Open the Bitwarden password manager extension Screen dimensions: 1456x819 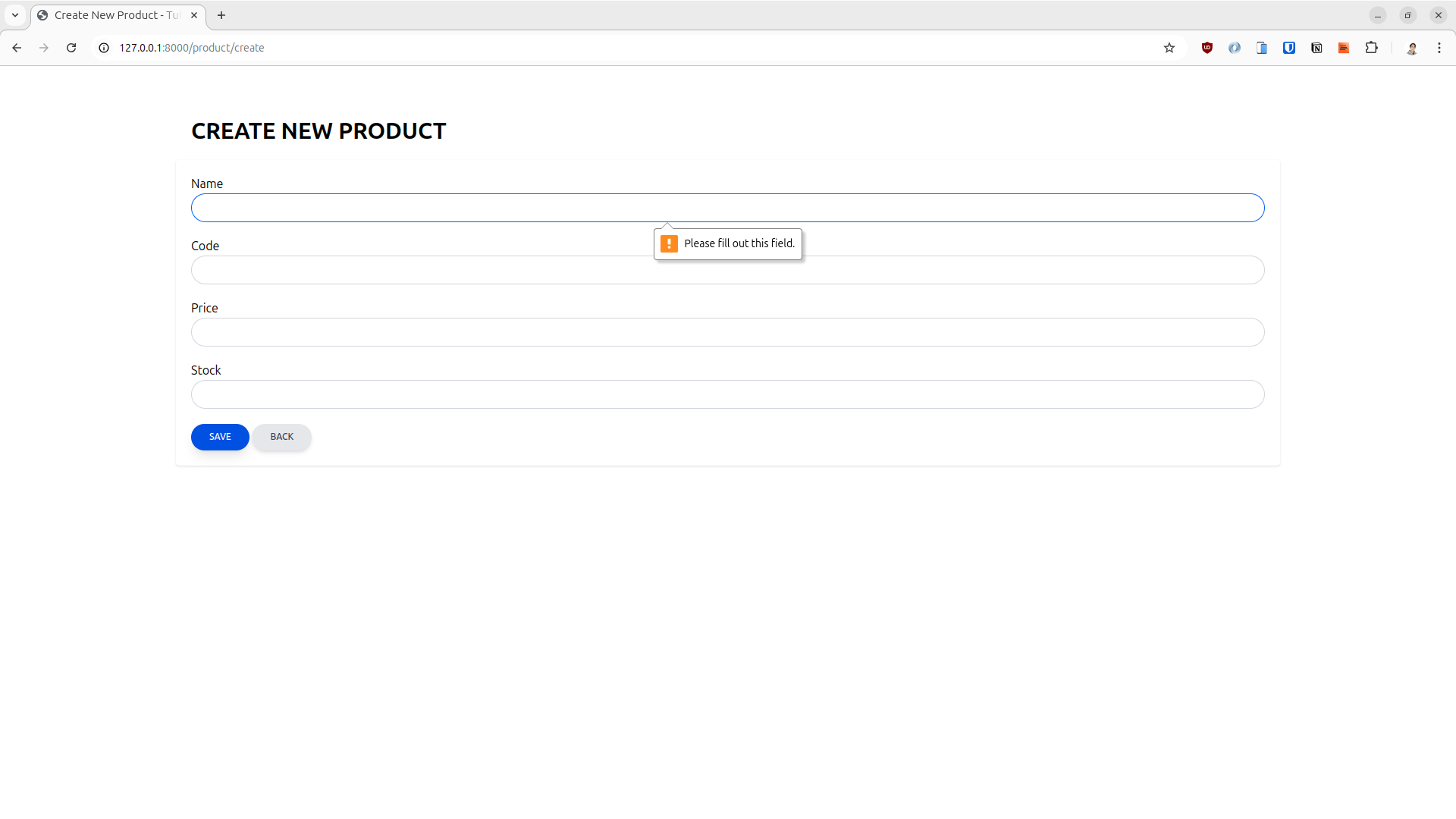click(1289, 47)
